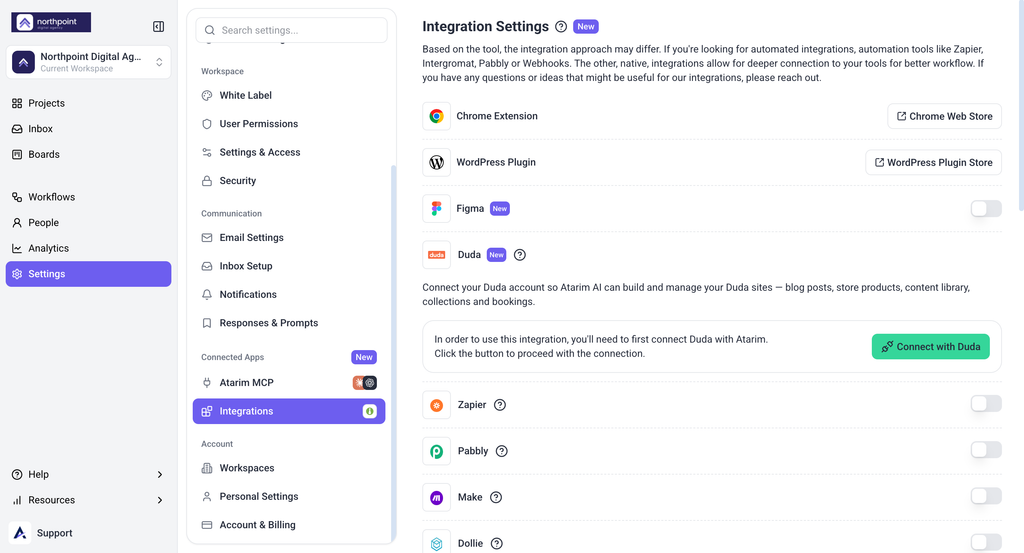Open Workspaces under Account
Image resolution: width=1024 pixels, height=553 pixels.
click(x=289, y=468)
